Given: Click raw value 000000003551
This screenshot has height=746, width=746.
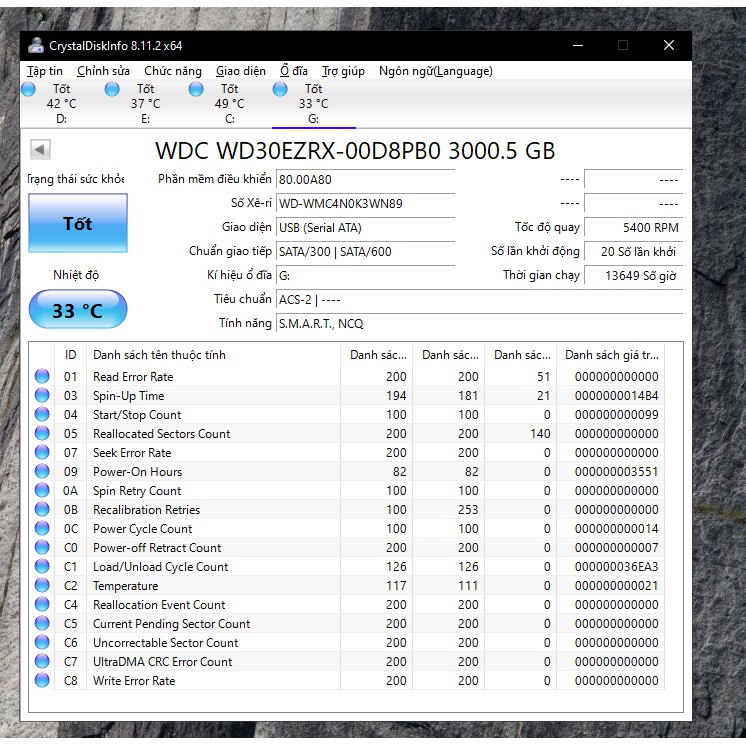Looking at the screenshot, I should coord(617,472).
